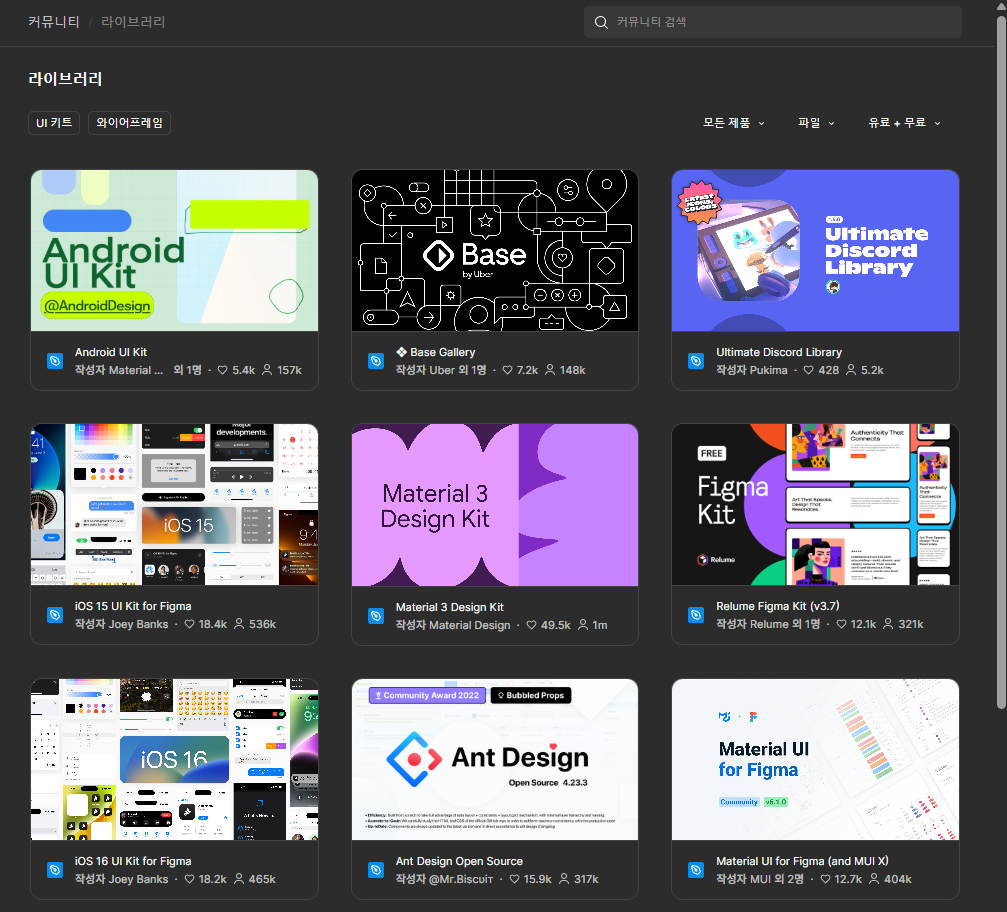Click the heart icon on Ant Design Open Source
1007x912 pixels.
(516, 879)
